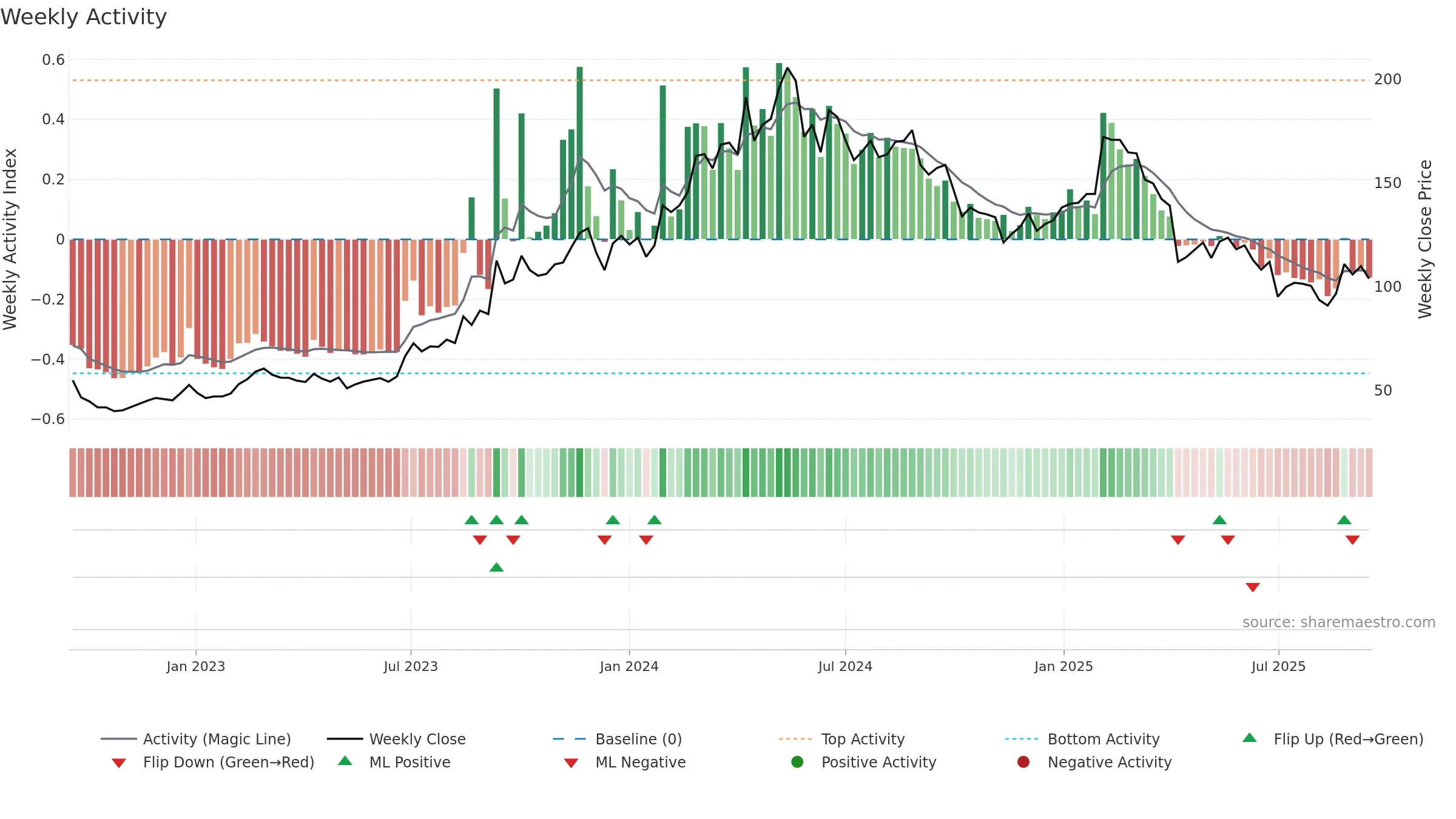Click the Negative Activity red circle icon
The image size is (1456, 819).
click(x=1023, y=761)
